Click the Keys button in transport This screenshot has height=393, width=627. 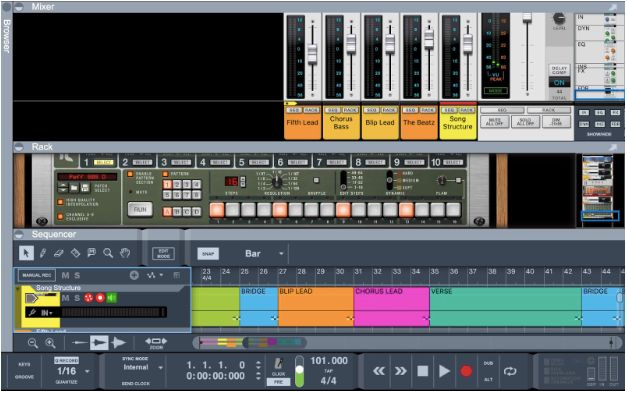[x=24, y=364]
